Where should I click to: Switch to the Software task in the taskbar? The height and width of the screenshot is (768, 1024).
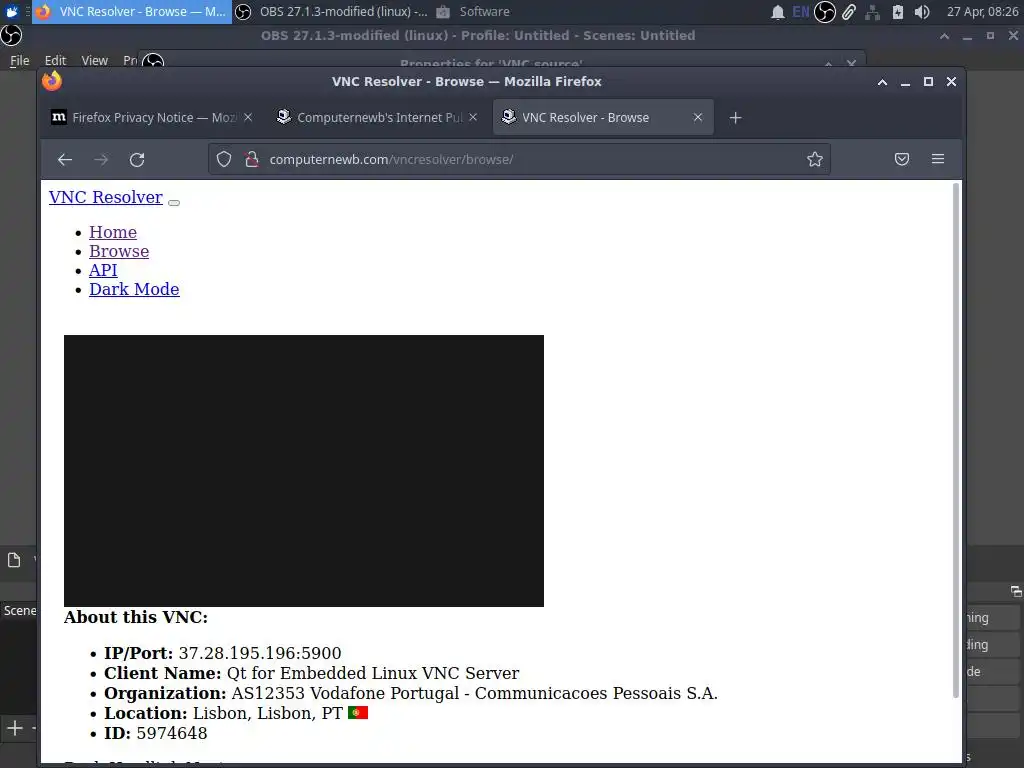click(473, 11)
